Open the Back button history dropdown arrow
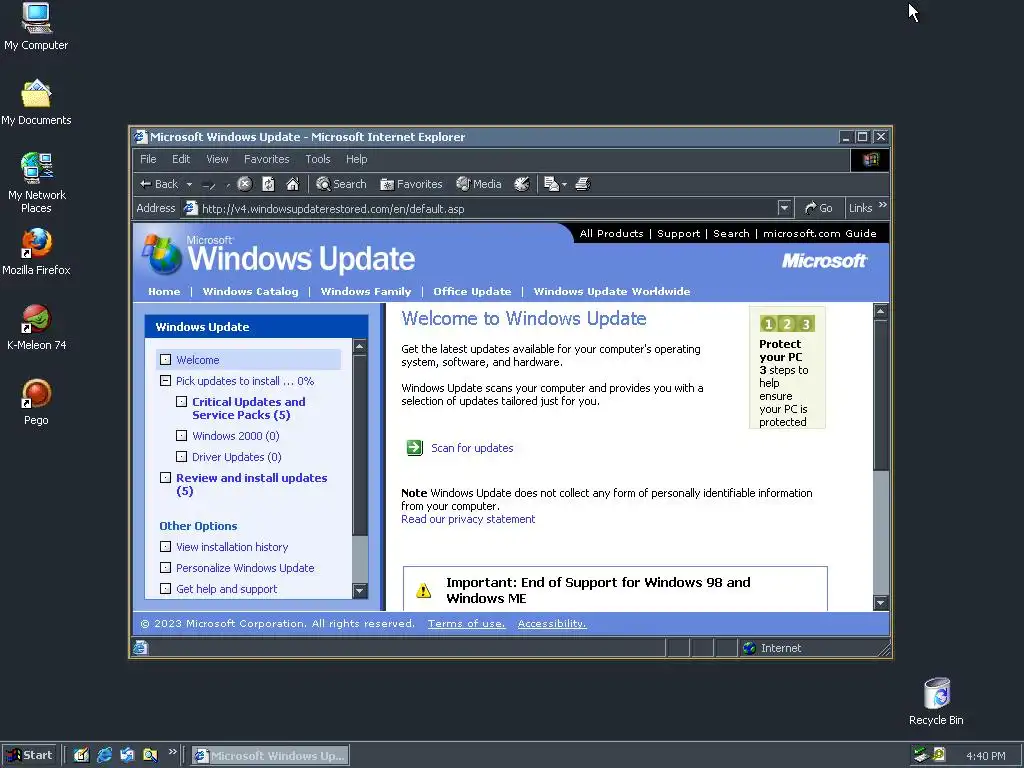Viewport: 1024px width, 768px height. coord(189,185)
